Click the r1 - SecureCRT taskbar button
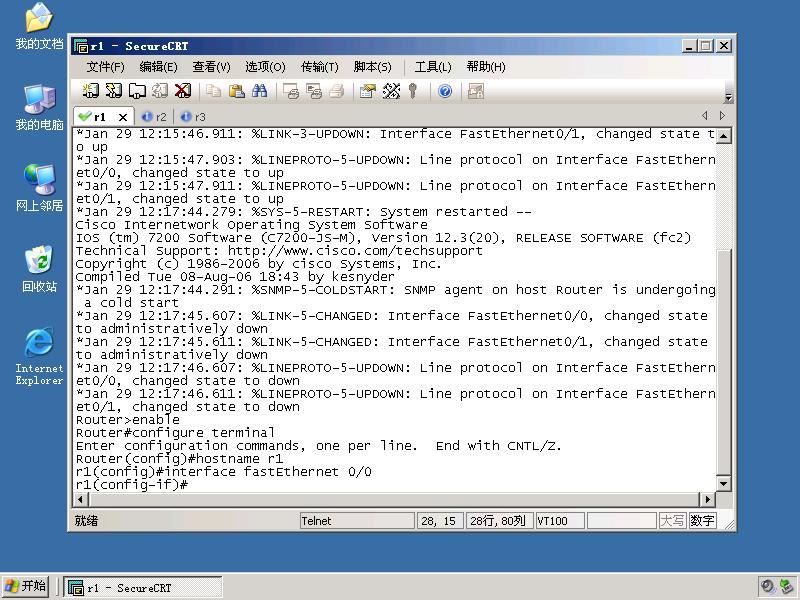Screen dimensions: 800x600 [143, 588]
